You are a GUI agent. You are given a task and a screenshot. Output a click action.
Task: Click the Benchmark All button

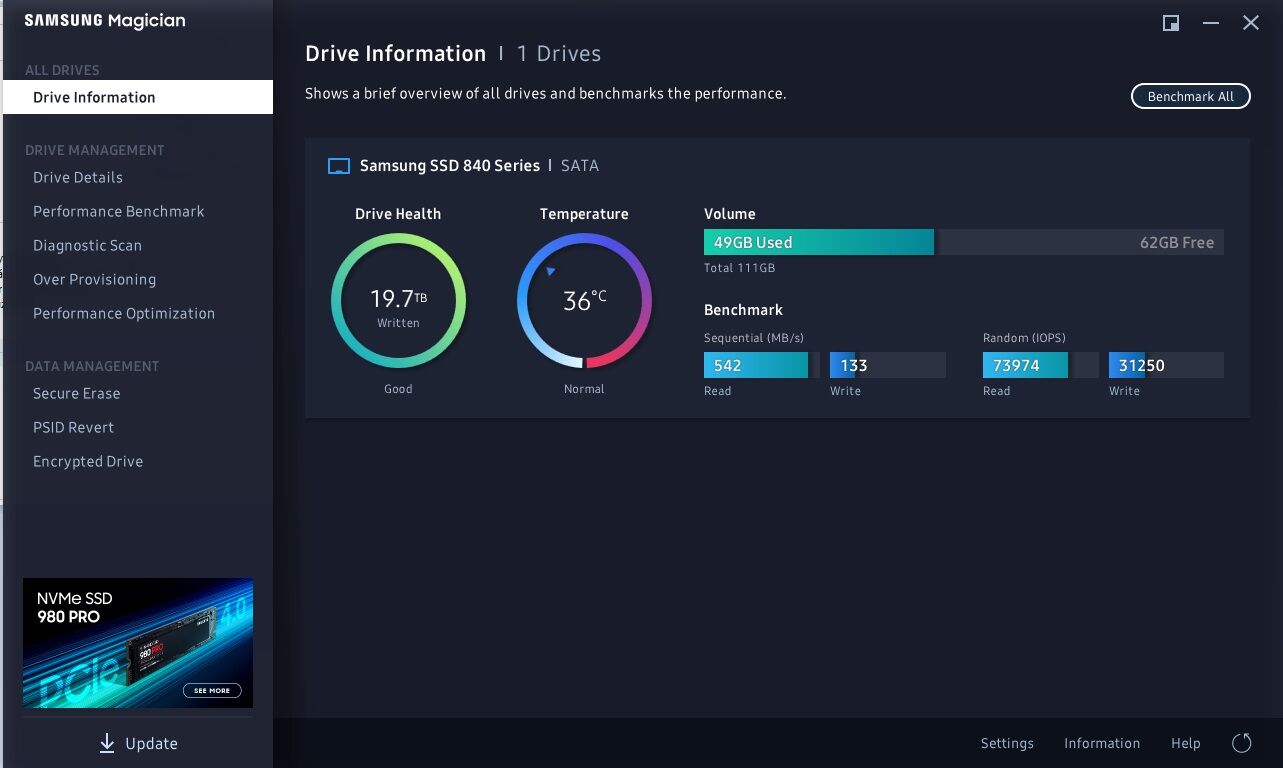(x=1191, y=96)
